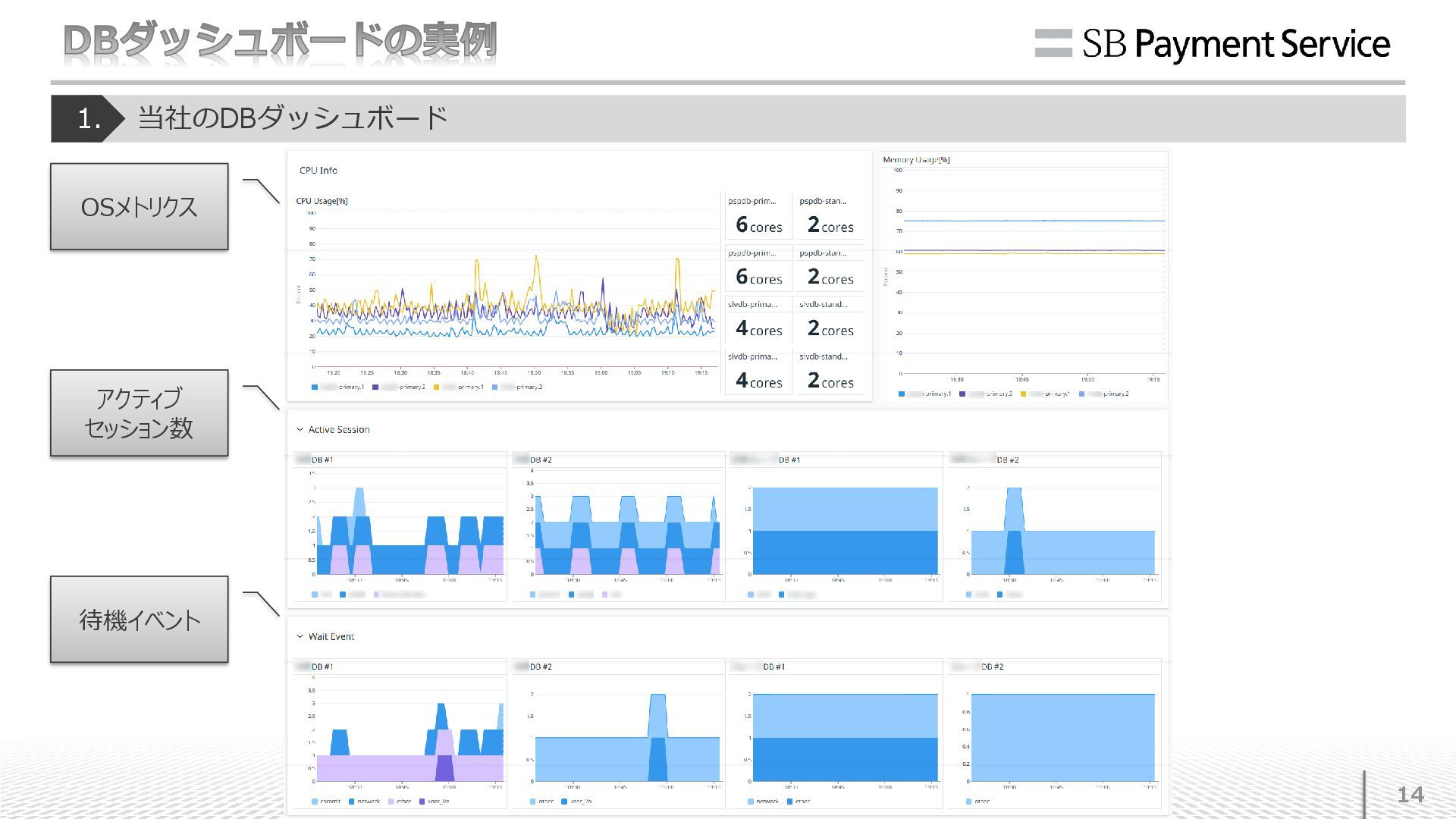Click the yellow legend marker in Memory Usage chart
The height and width of the screenshot is (819, 1456).
[x=1024, y=394]
